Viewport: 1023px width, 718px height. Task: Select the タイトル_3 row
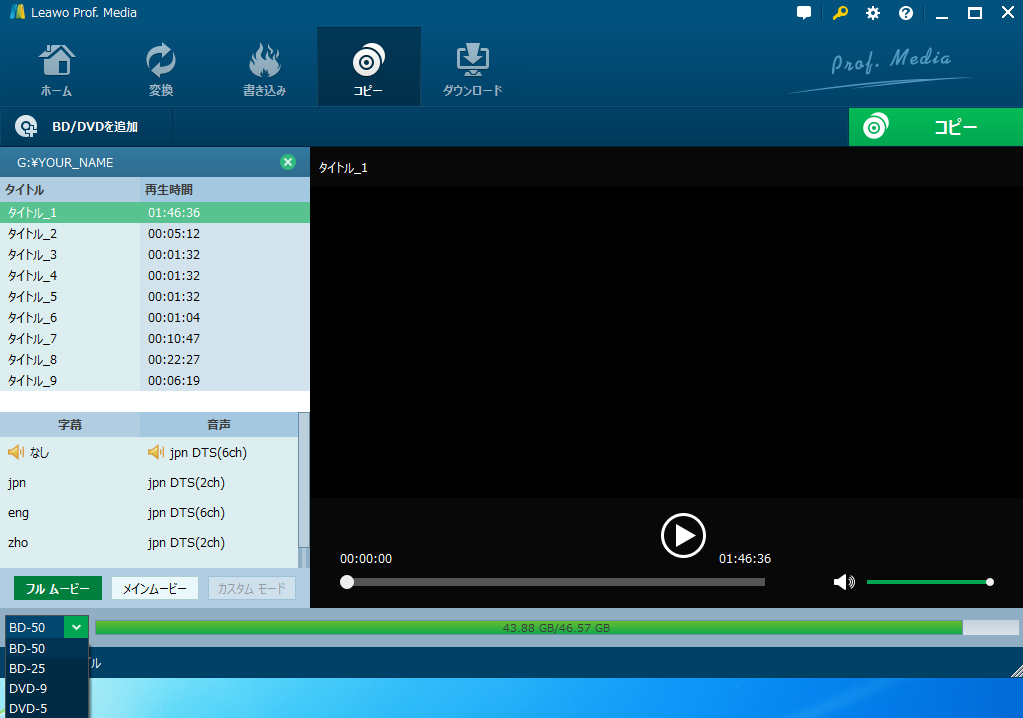155,254
